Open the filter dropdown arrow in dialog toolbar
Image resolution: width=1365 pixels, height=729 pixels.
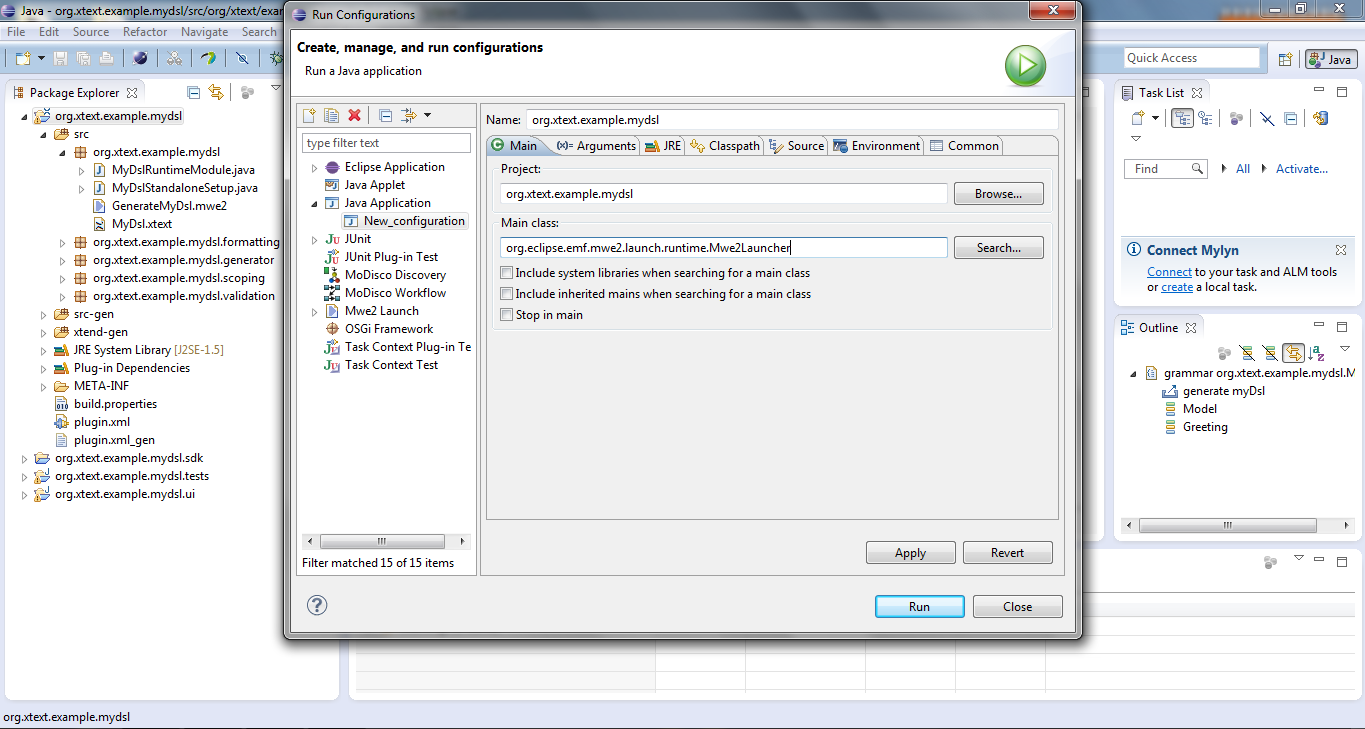coord(427,115)
